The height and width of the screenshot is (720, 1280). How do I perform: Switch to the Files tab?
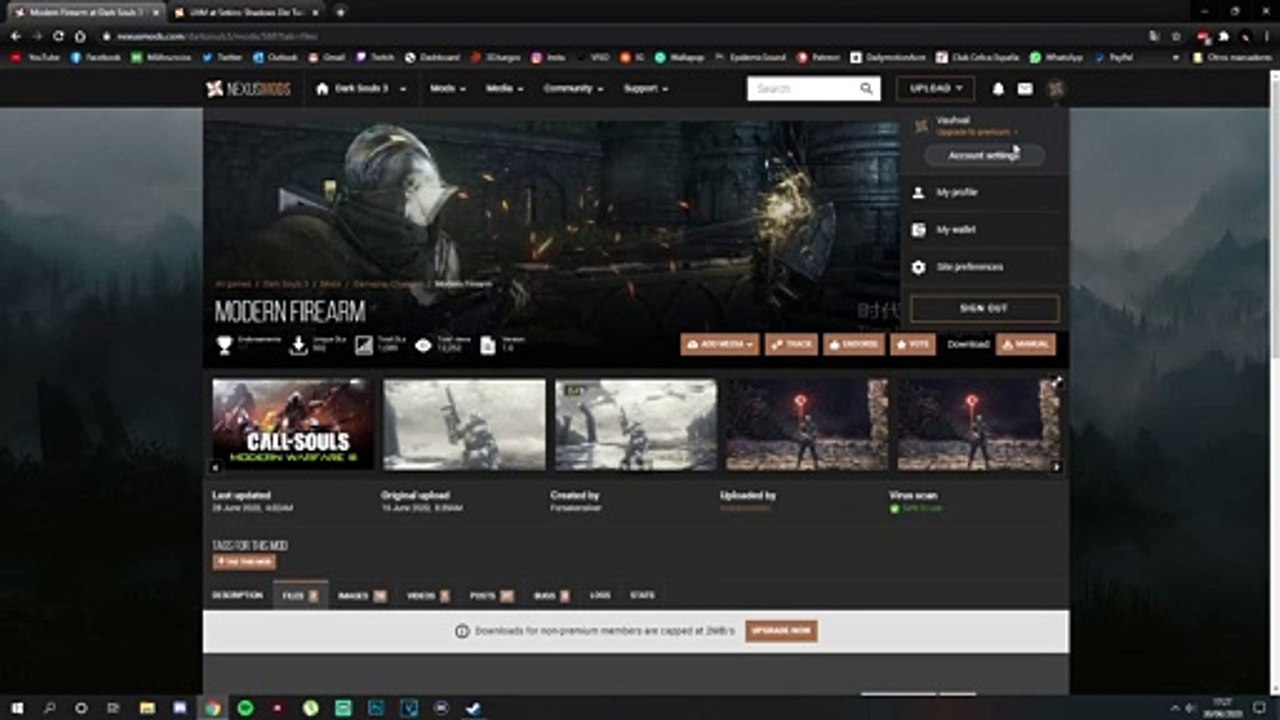click(x=300, y=596)
